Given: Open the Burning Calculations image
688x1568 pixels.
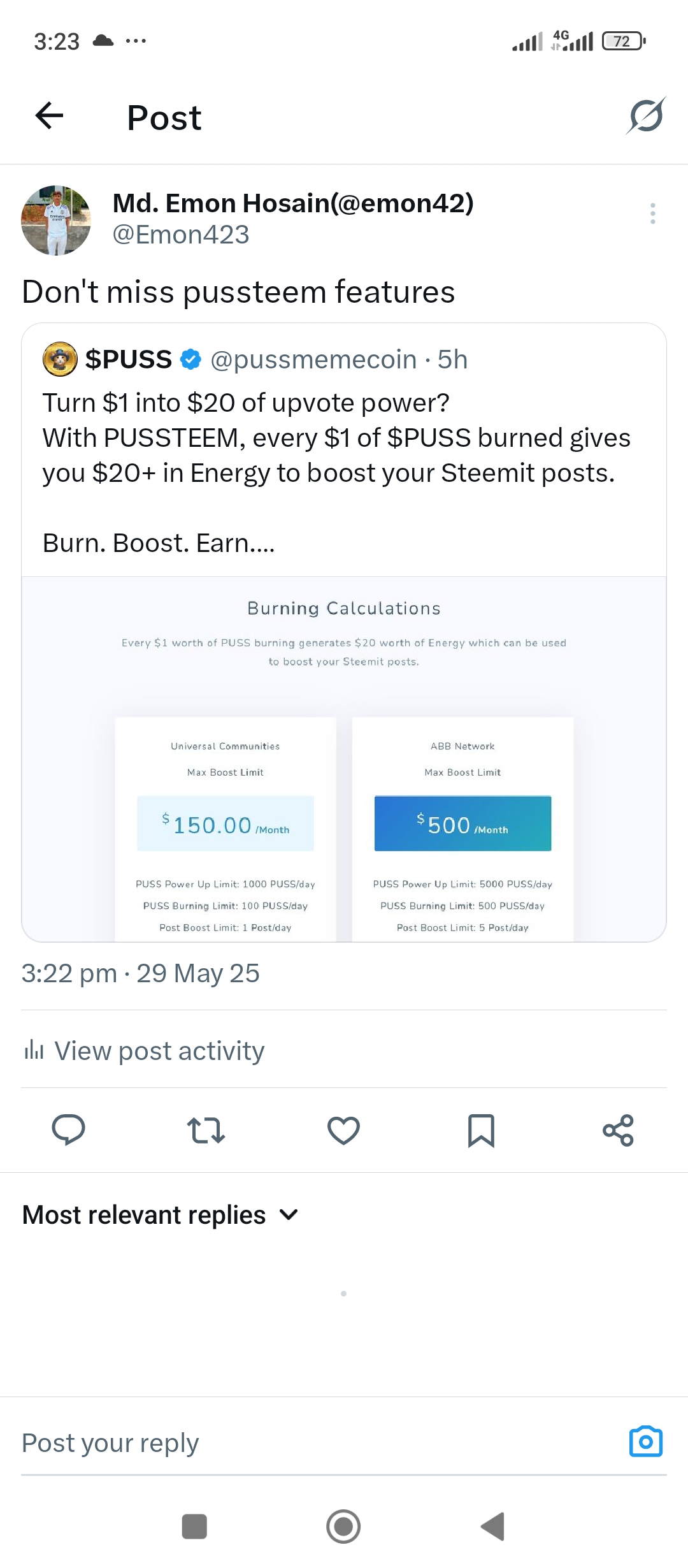Looking at the screenshot, I should 344,759.
